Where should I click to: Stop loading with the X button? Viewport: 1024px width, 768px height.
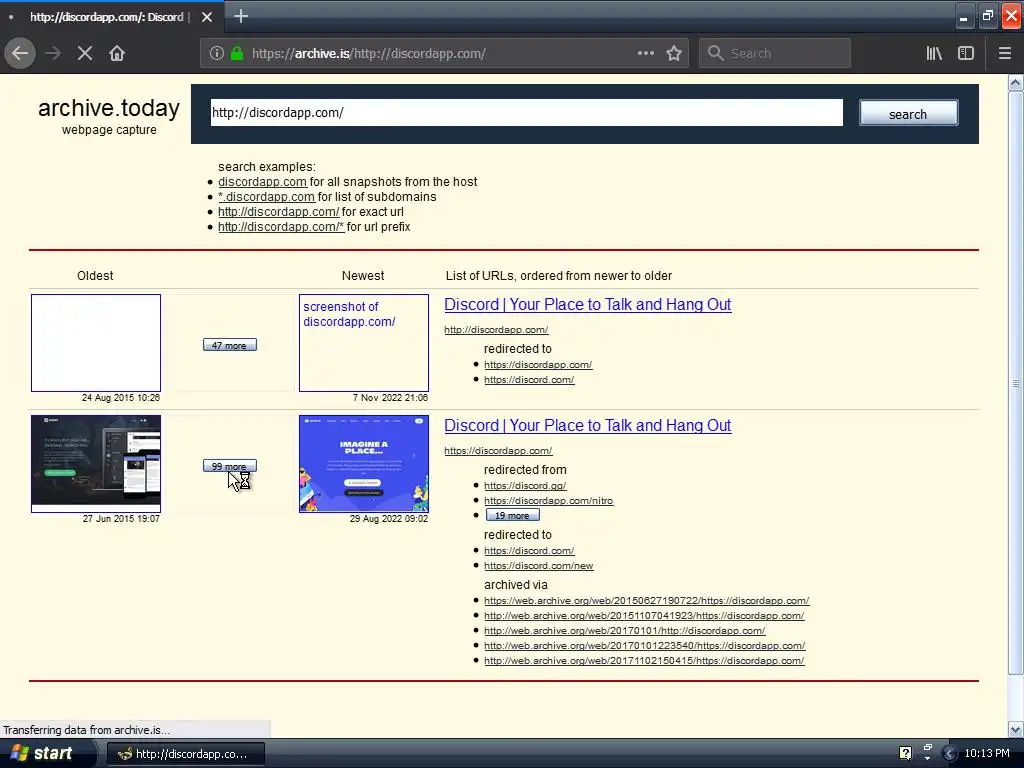pos(85,54)
